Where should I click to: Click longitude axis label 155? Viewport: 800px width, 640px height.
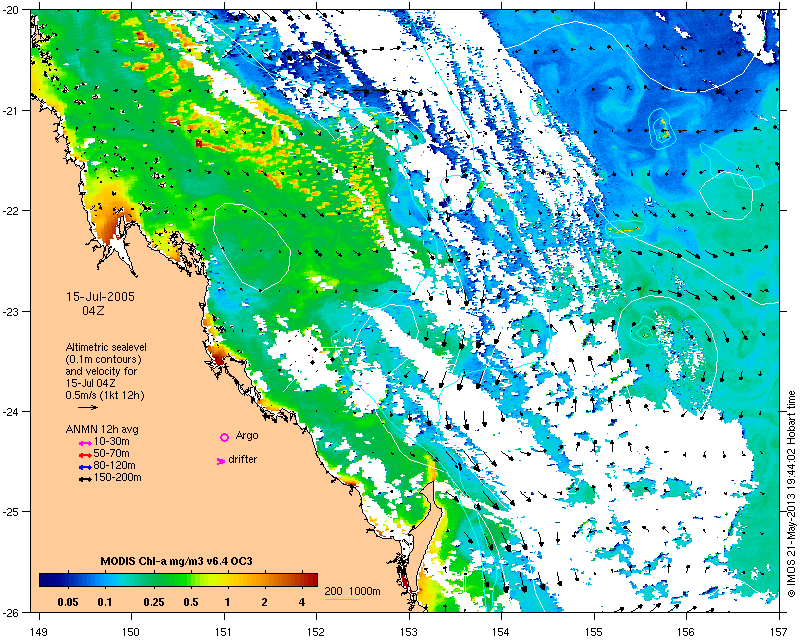tap(594, 632)
